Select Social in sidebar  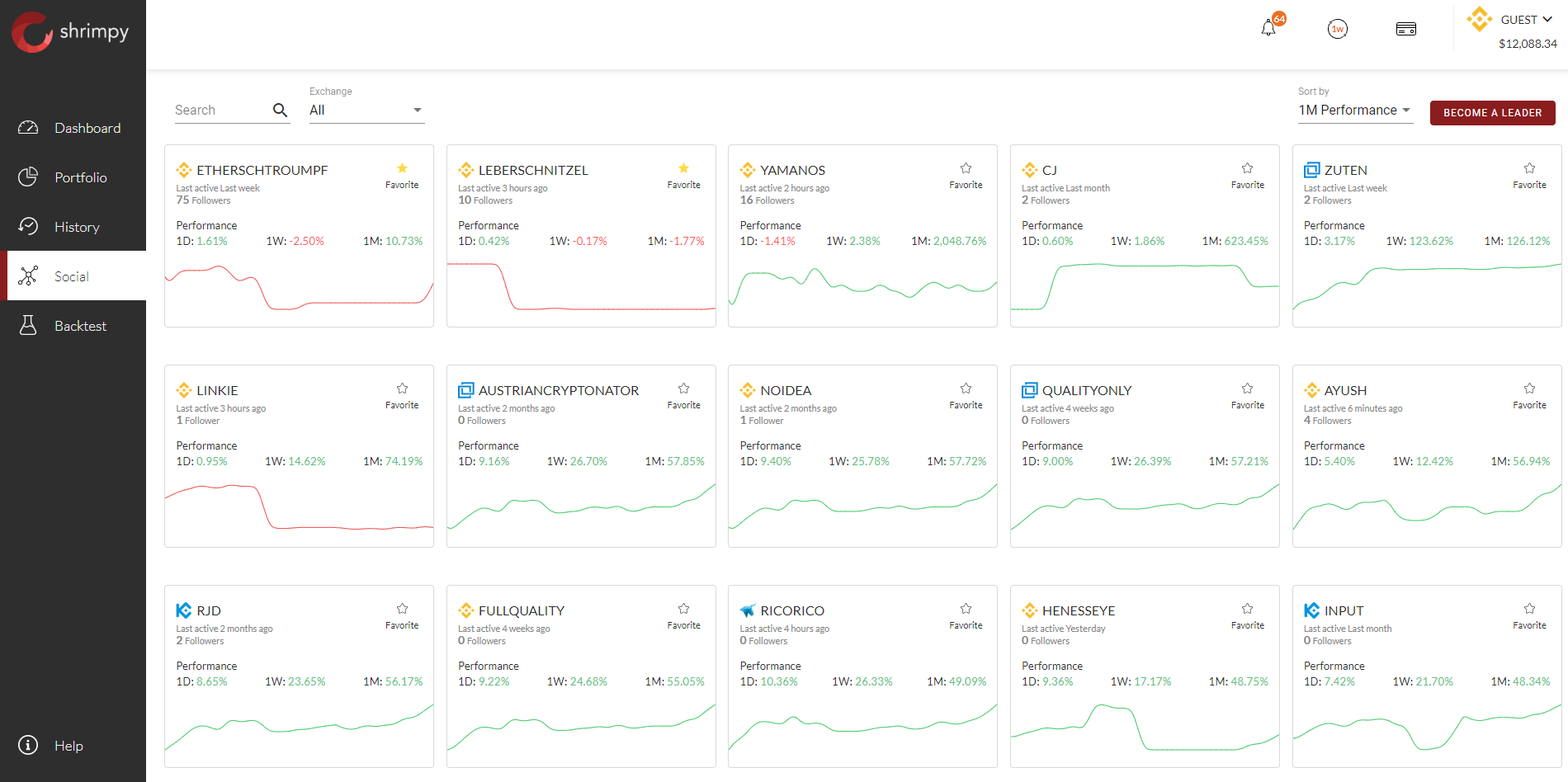click(73, 276)
